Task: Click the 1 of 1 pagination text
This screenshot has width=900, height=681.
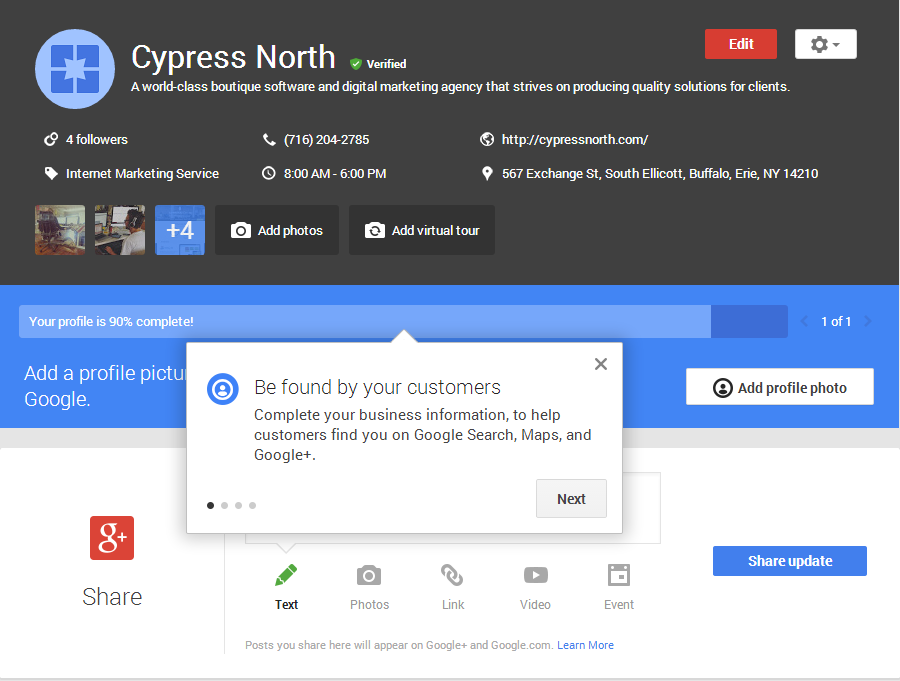Action: [836, 322]
